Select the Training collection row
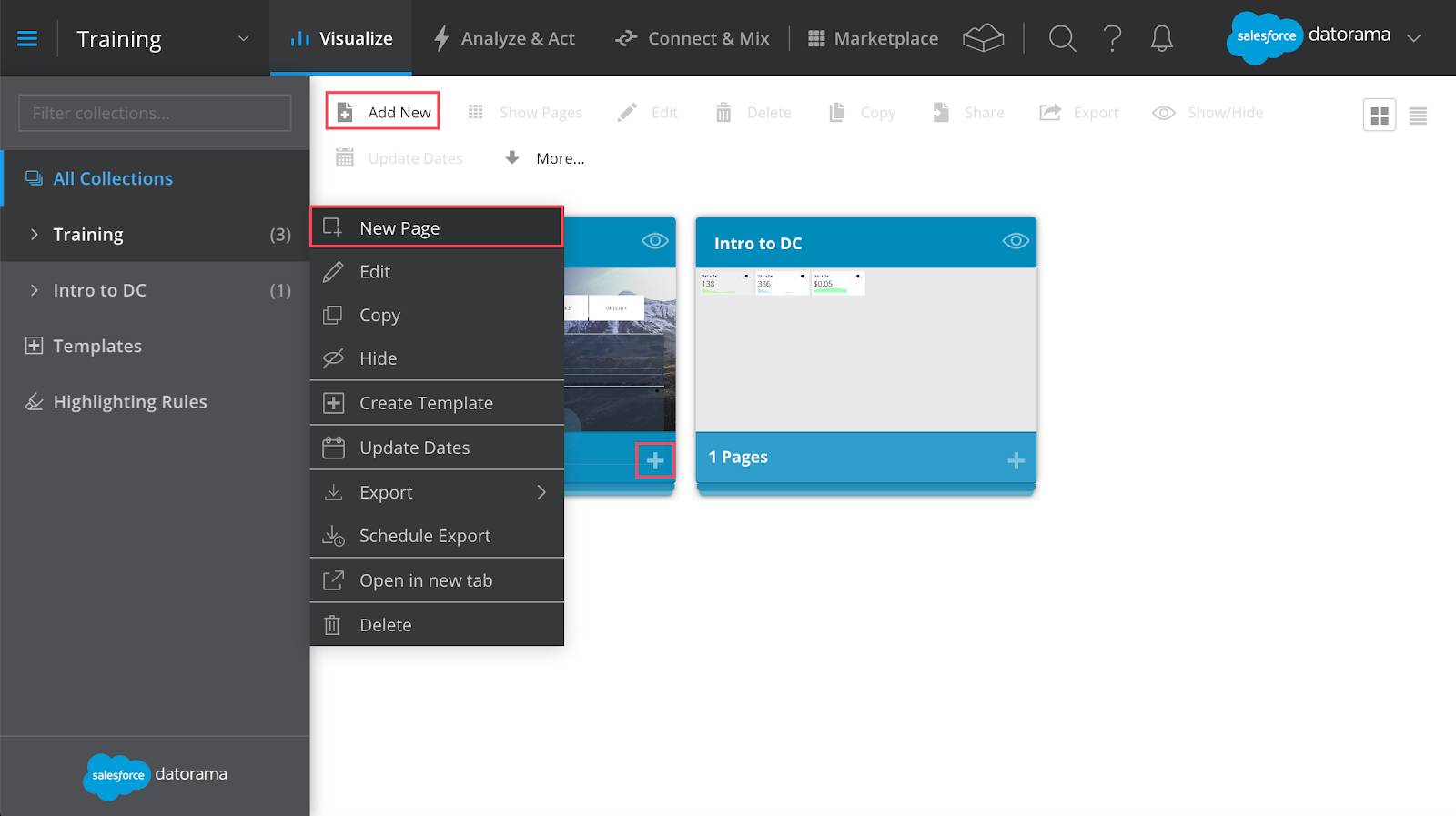This screenshot has width=1456, height=816. (x=155, y=234)
